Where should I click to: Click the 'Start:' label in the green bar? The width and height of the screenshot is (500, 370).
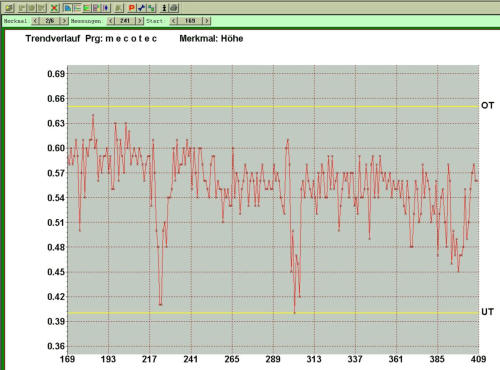[156, 21]
